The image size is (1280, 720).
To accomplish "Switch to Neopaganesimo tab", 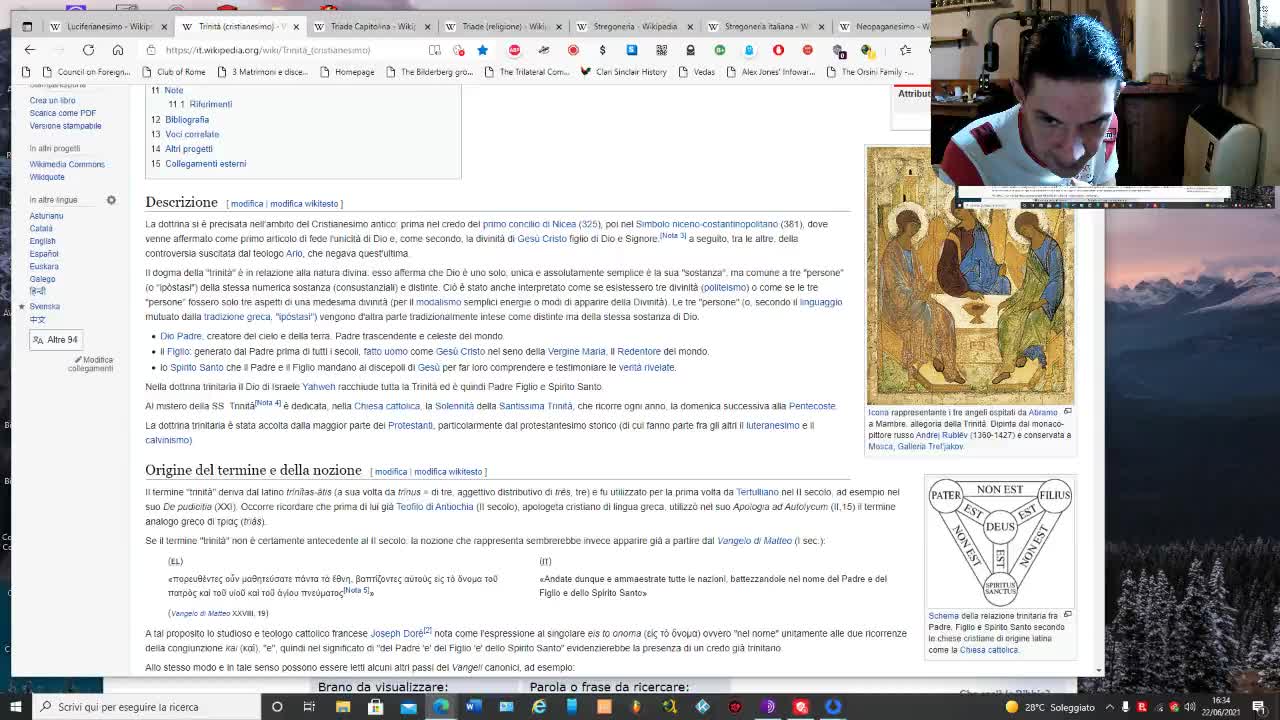I will (884, 26).
